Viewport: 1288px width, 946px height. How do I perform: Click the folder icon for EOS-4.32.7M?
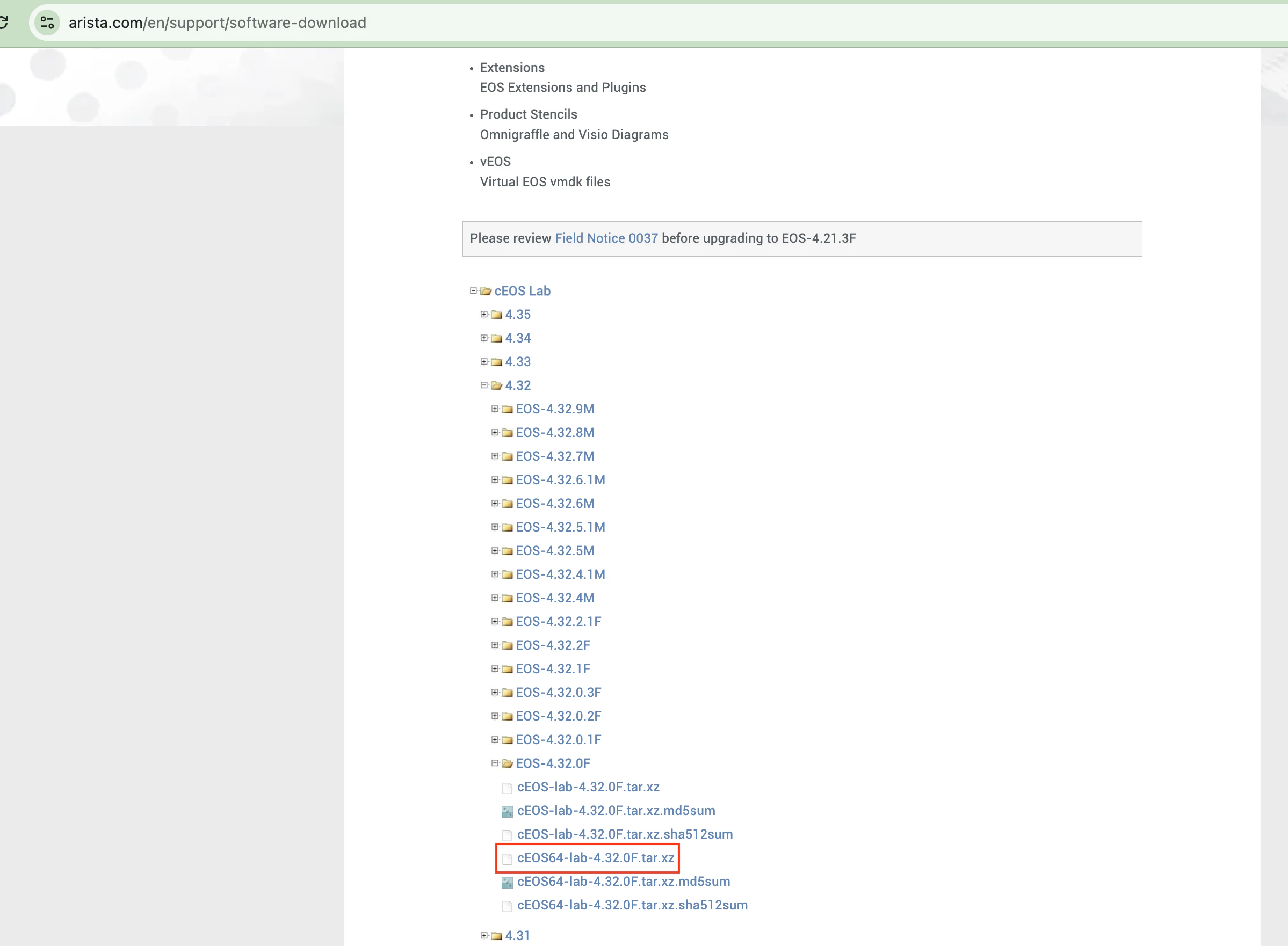(x=507, y=456)
